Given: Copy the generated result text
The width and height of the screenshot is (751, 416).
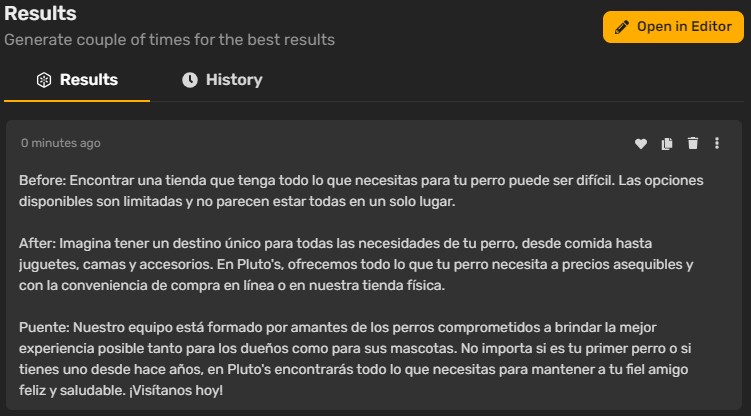Looking at the screenshot, I should pos(667,143).
